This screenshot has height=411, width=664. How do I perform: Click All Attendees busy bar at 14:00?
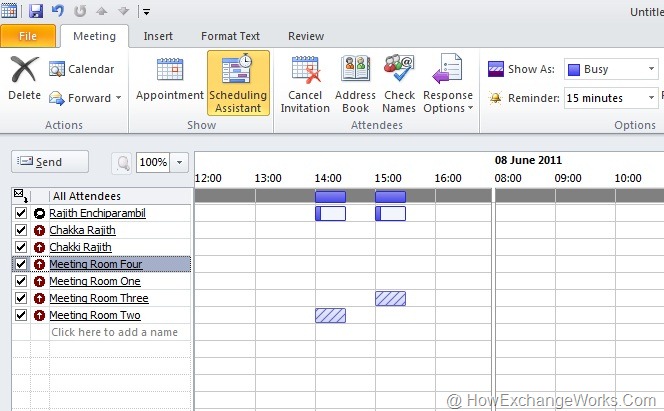pyautogui.click(x=330, y=196)
